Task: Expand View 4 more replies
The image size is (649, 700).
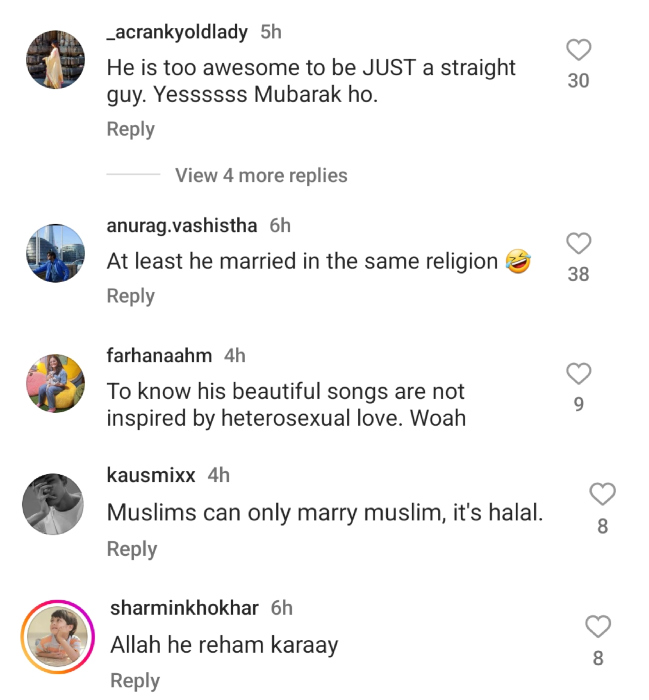Action: [261, 175]
